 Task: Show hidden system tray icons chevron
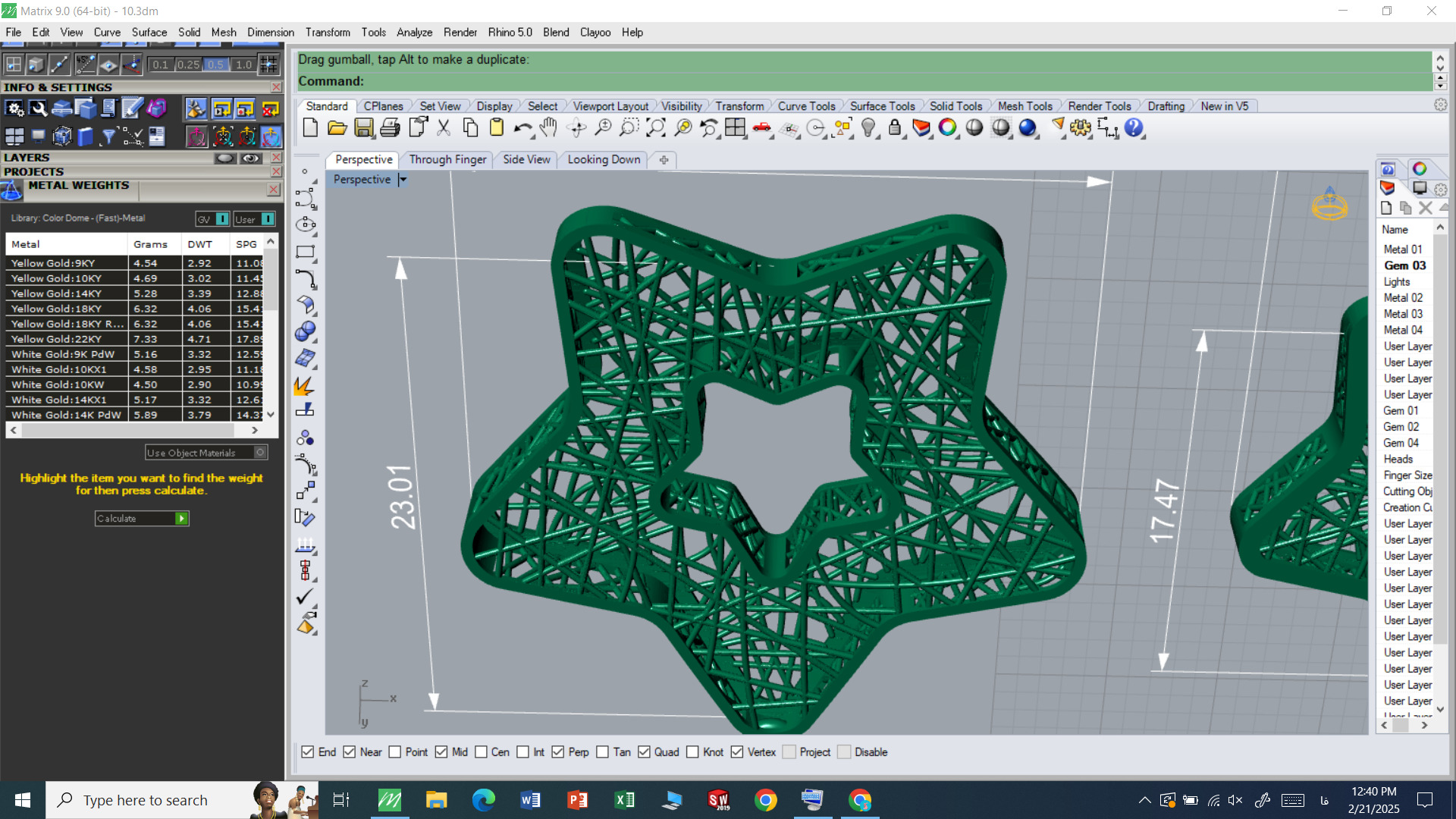1145,800
